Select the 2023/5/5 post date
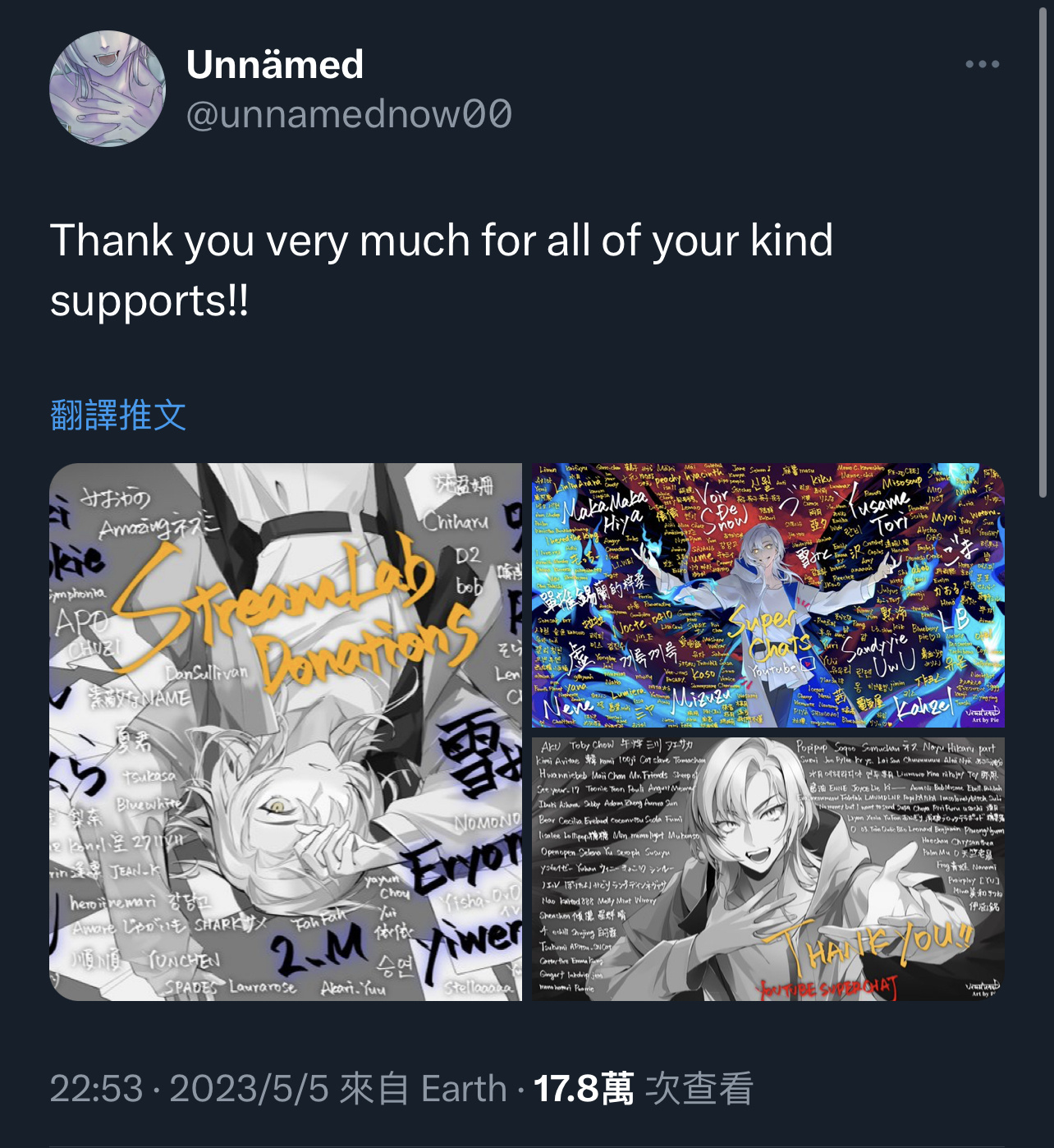1054x1148 pixels. [249, 1089]
